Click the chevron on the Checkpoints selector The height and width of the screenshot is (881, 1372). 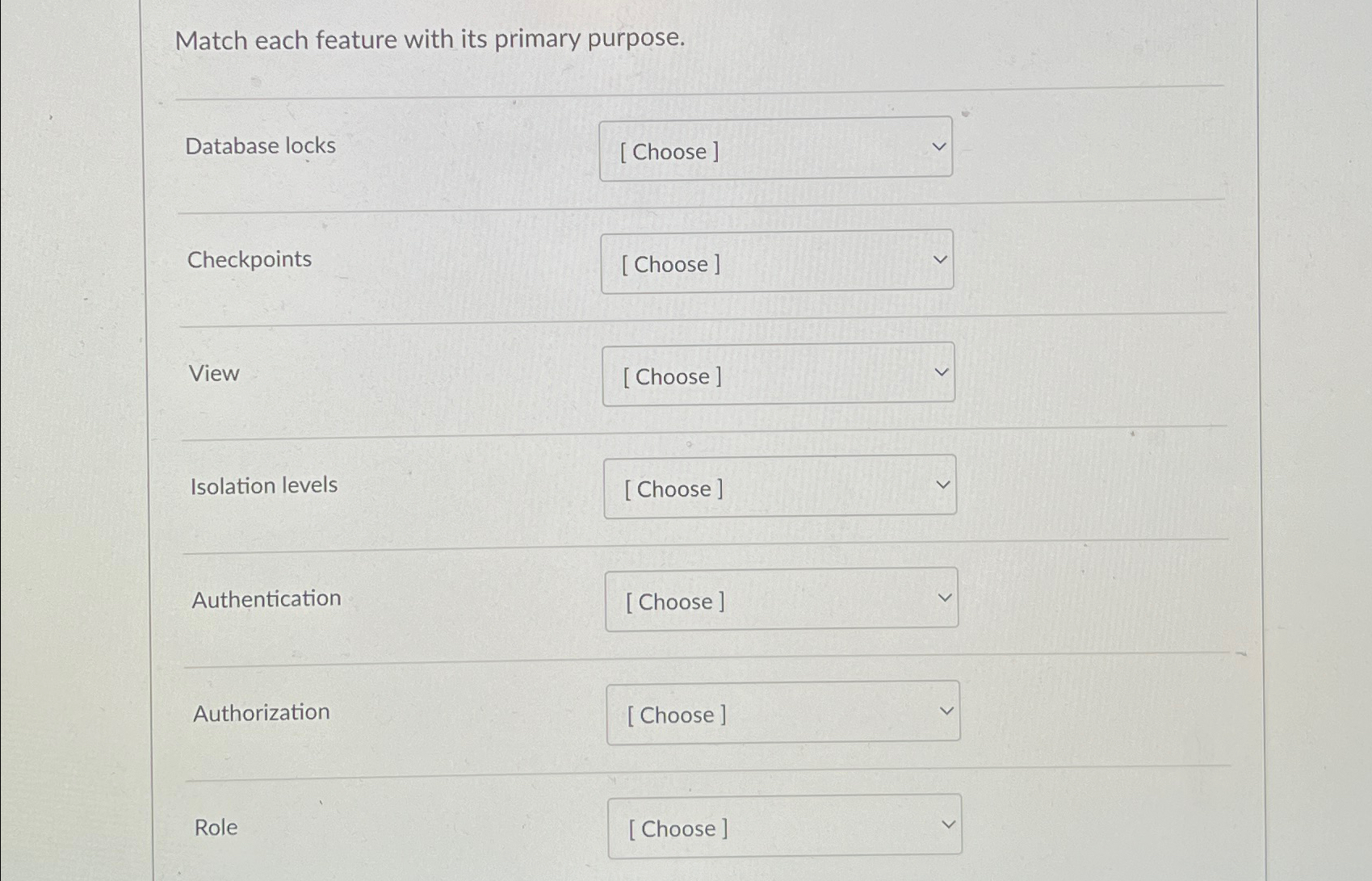click(x=938, y=258)
